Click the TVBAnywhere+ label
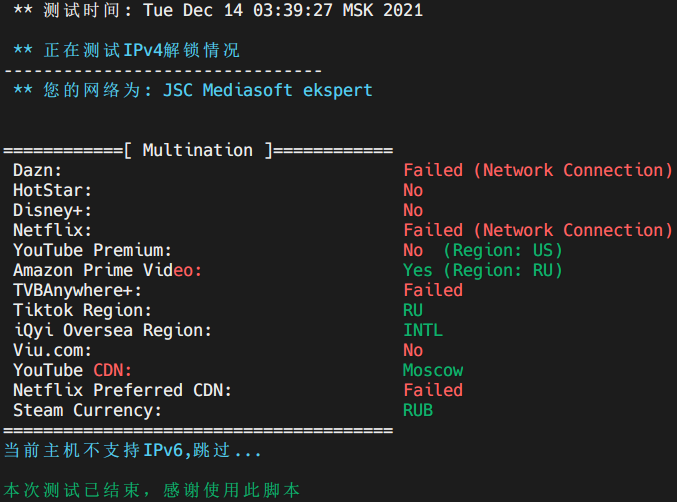Screen dimensions: 677x502 pyautogui.click(x=77, y=290)
